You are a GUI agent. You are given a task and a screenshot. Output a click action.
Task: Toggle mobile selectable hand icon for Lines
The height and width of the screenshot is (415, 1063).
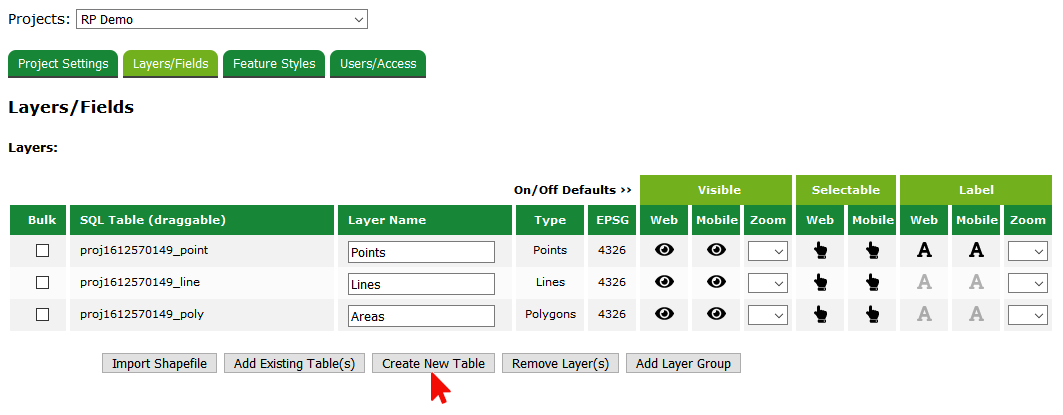[872, 283]
